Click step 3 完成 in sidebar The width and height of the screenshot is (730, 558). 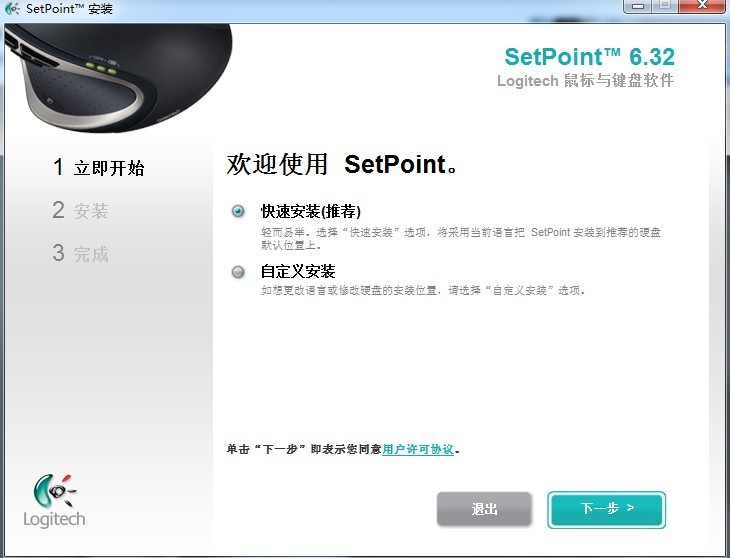click(x=80, y=254)
